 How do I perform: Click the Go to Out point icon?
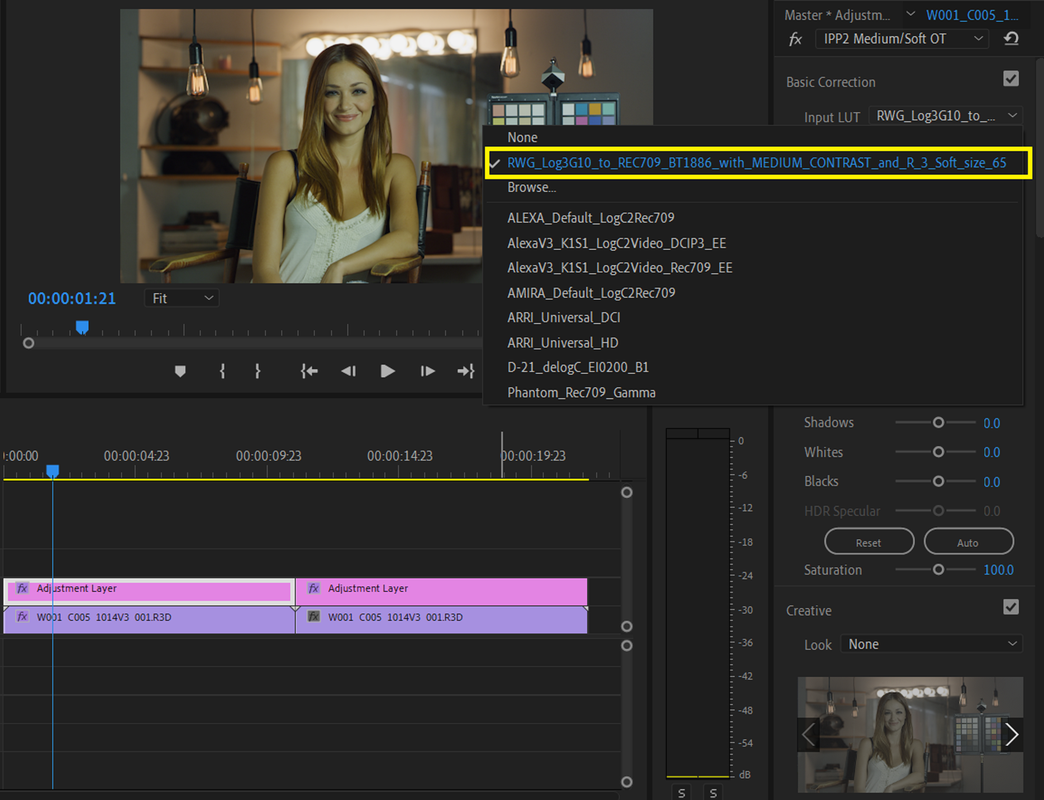click(466, 371)
